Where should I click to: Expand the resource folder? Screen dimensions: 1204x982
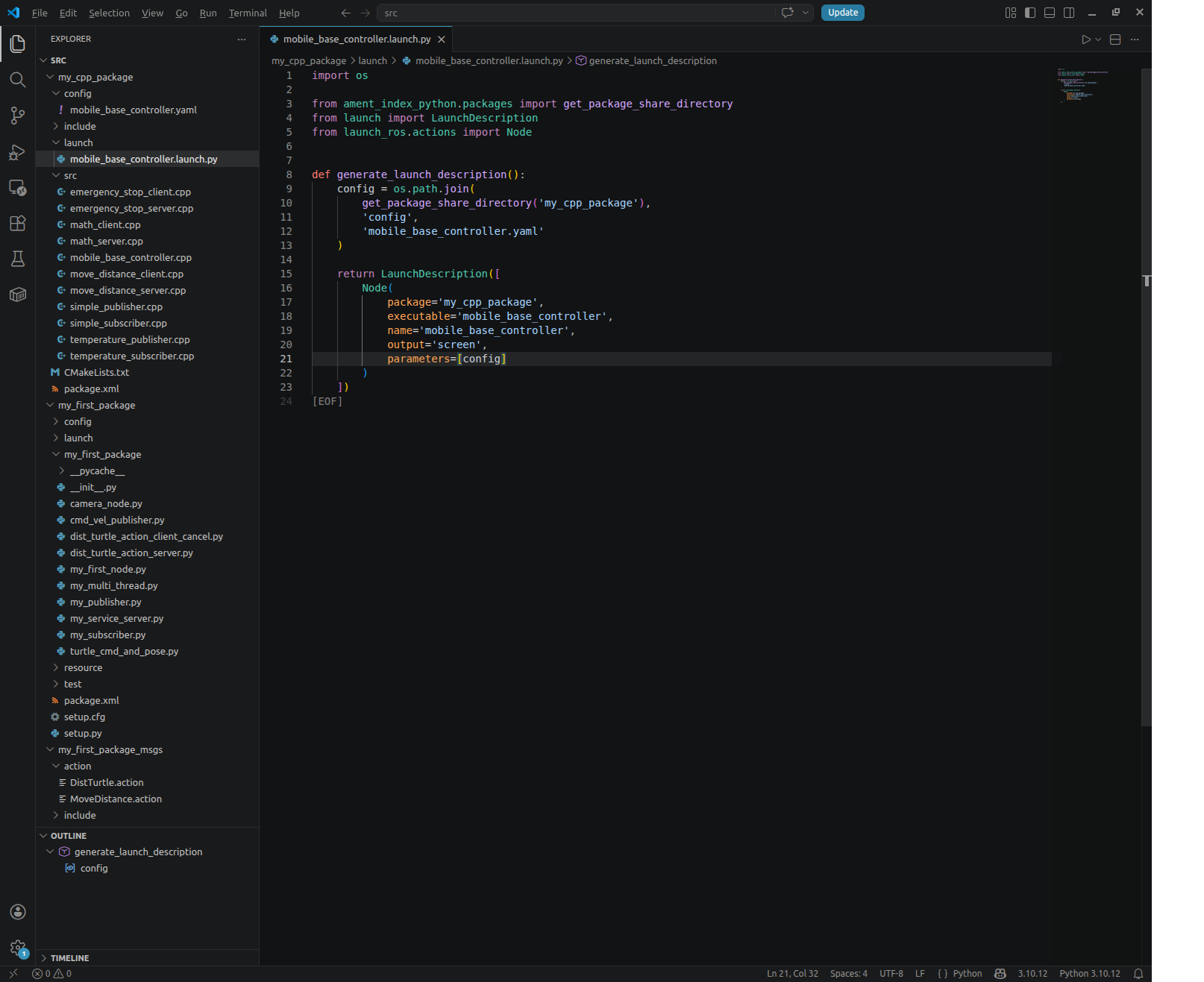pyautogui.click(x=56, y=667)
